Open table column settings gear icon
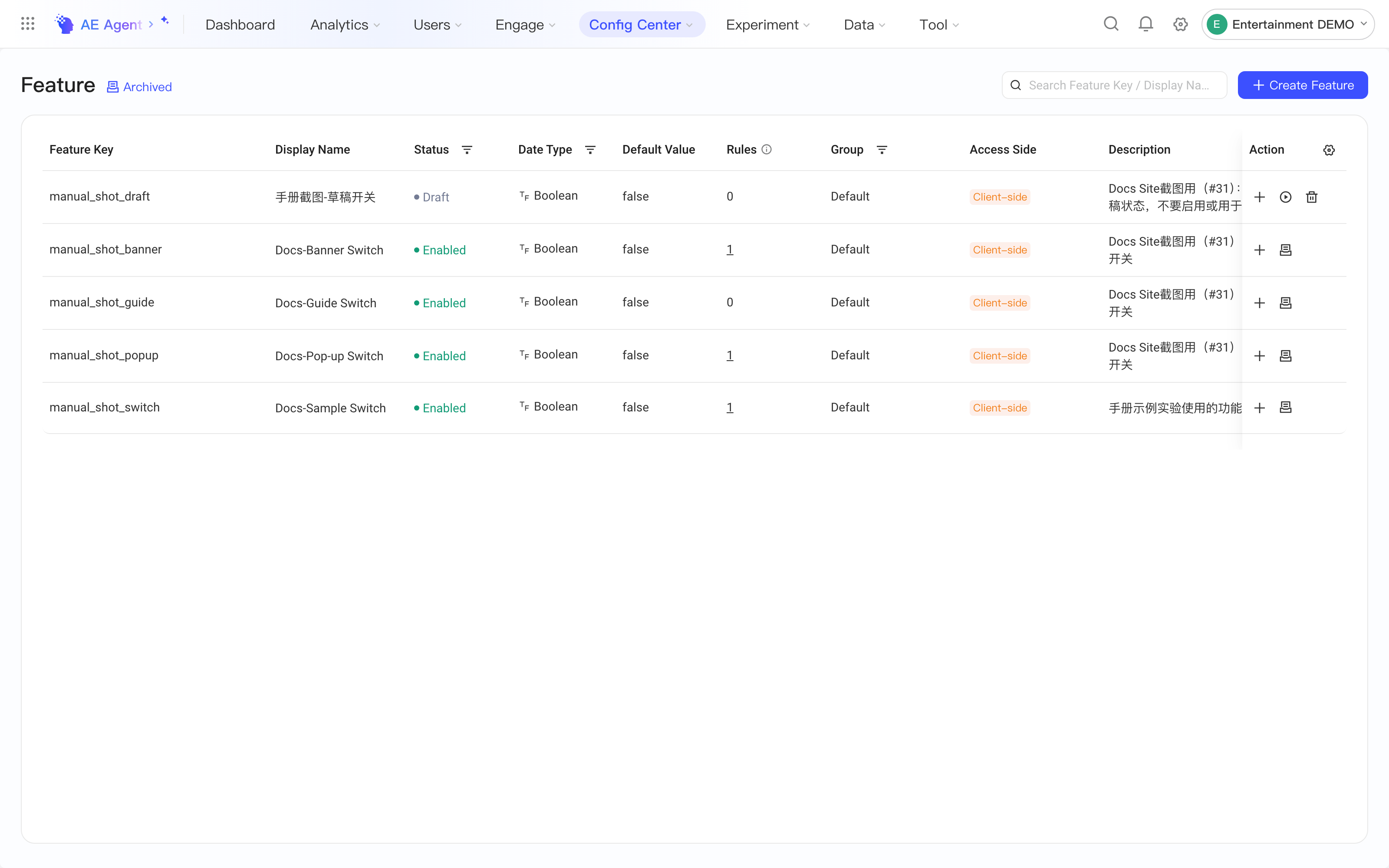Screen dimensions: 1389x868 pyautogui.click(x=1329, y=150)
